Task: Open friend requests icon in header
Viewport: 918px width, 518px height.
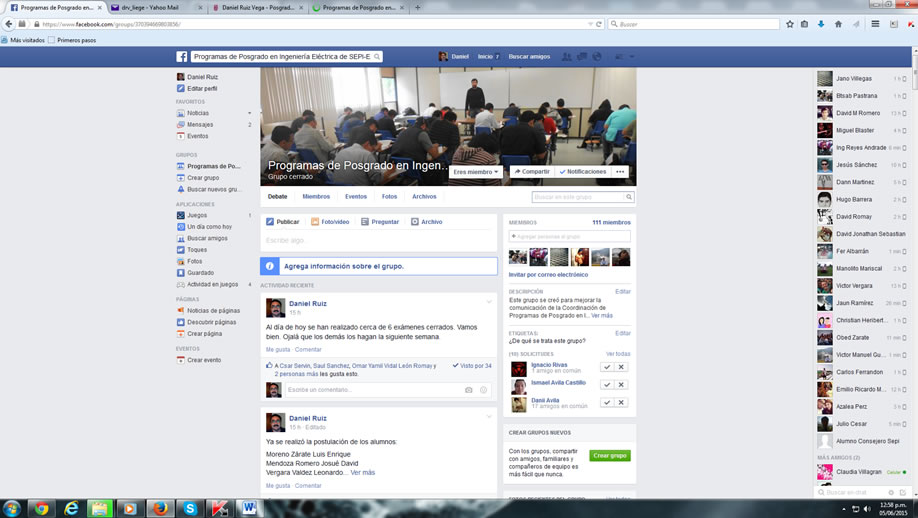Action: (566, 57)
